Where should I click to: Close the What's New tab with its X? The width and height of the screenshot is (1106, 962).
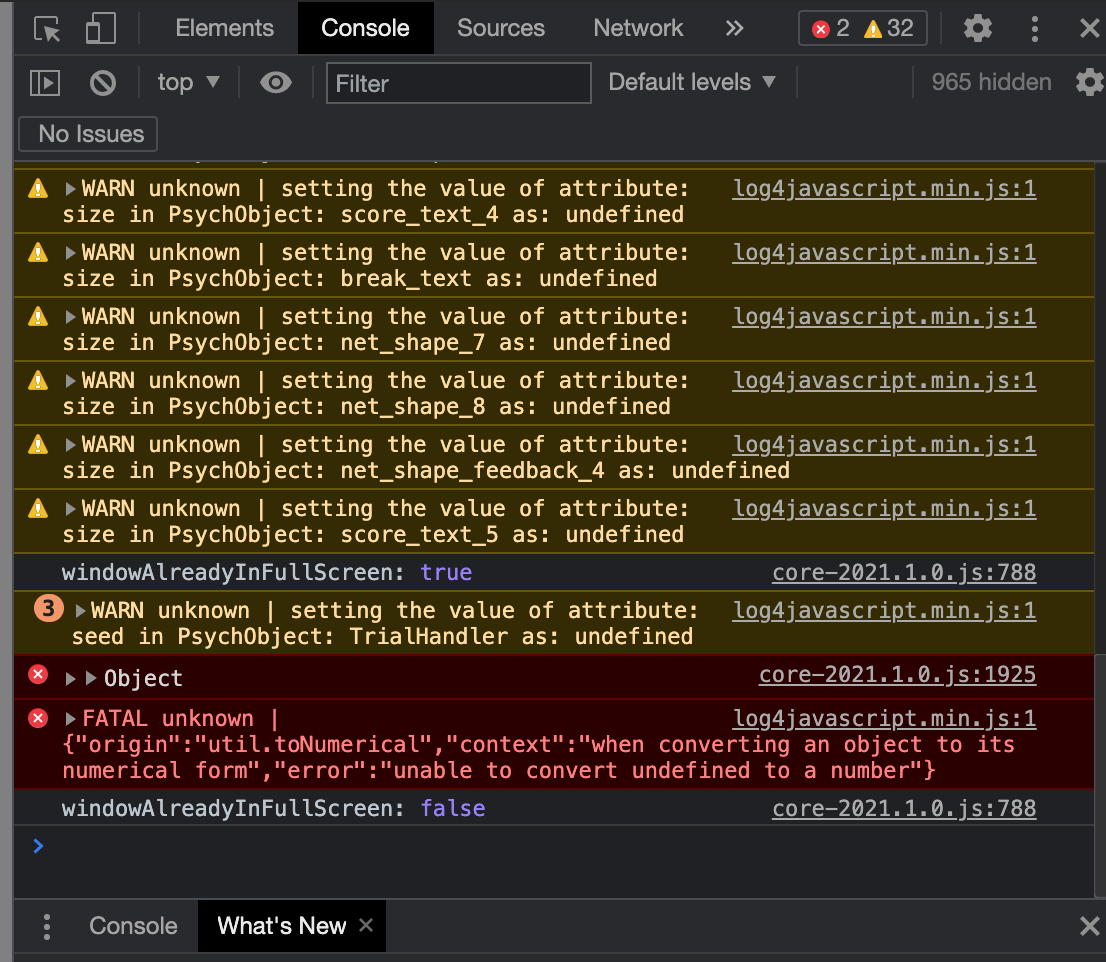point(365,925)
